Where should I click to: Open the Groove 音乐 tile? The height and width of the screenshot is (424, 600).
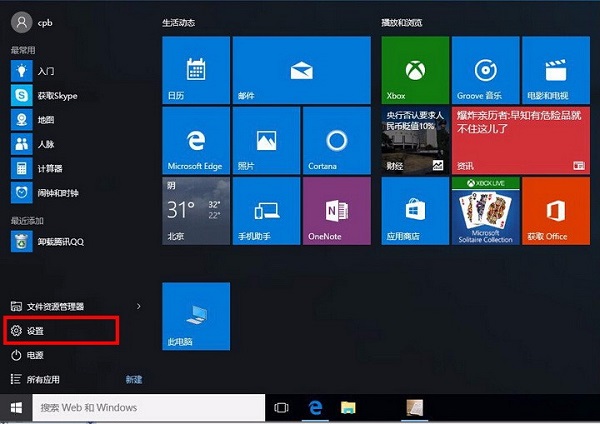click(484, 70)
